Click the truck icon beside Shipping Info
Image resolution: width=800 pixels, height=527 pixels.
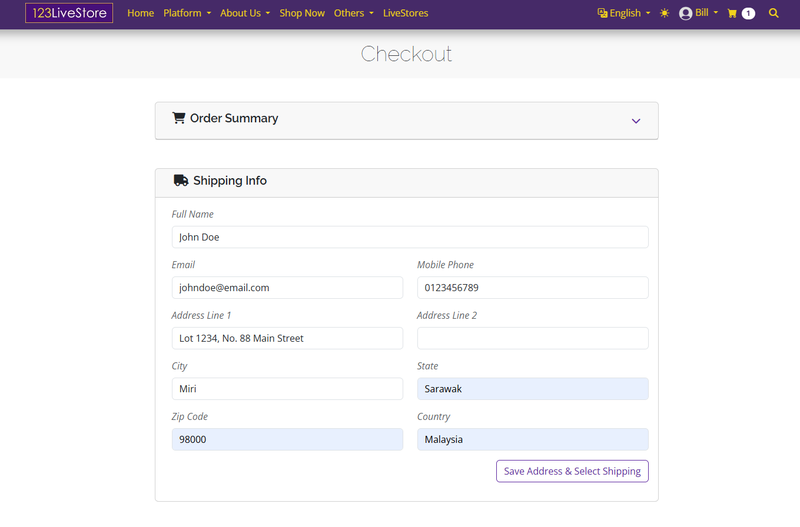click(x=181, y=181)
